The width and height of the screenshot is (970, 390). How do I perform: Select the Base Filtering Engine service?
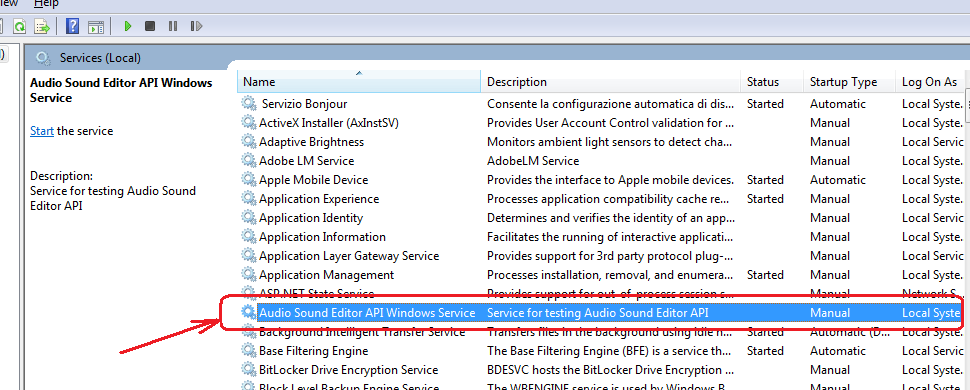(x=314, y=350)
